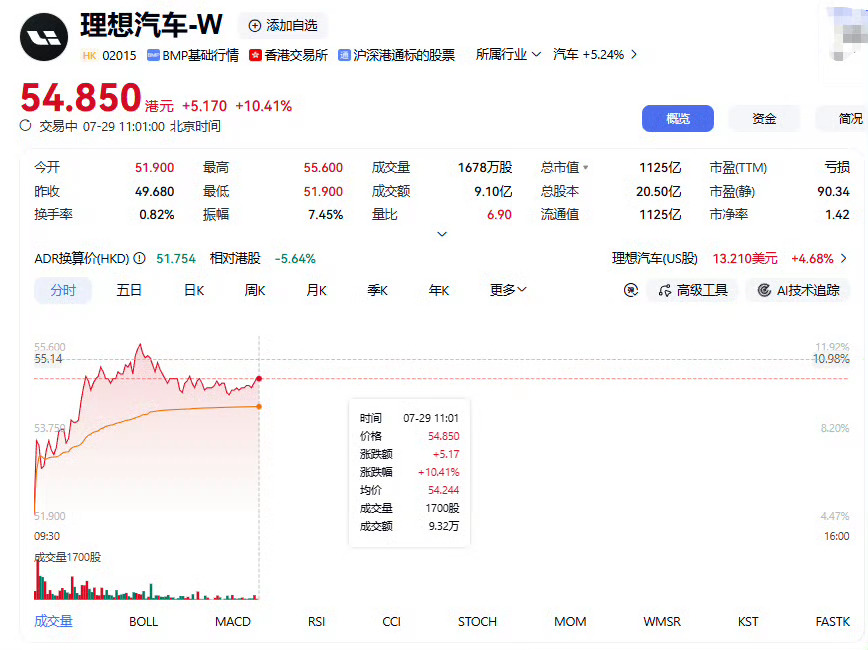Click the orange average price marker dot
Image resolution: width=868 pixels, height=650 pixels.
259,406
